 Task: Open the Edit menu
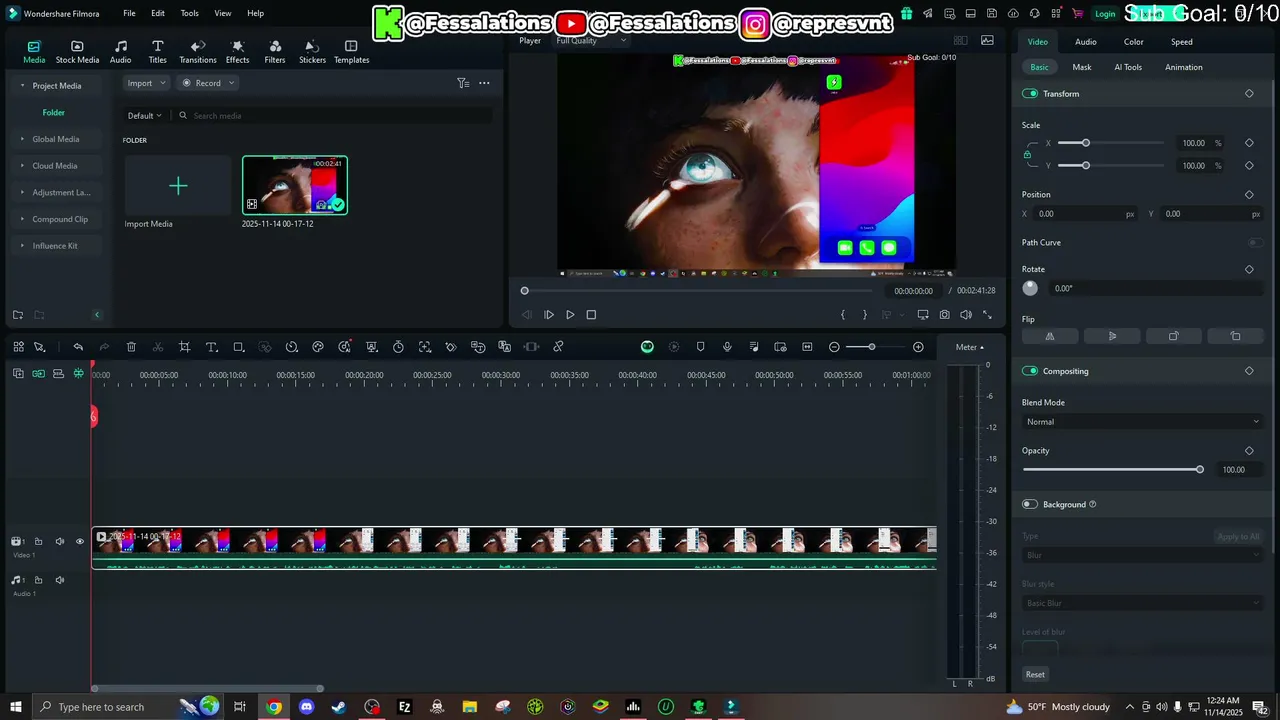158,13
